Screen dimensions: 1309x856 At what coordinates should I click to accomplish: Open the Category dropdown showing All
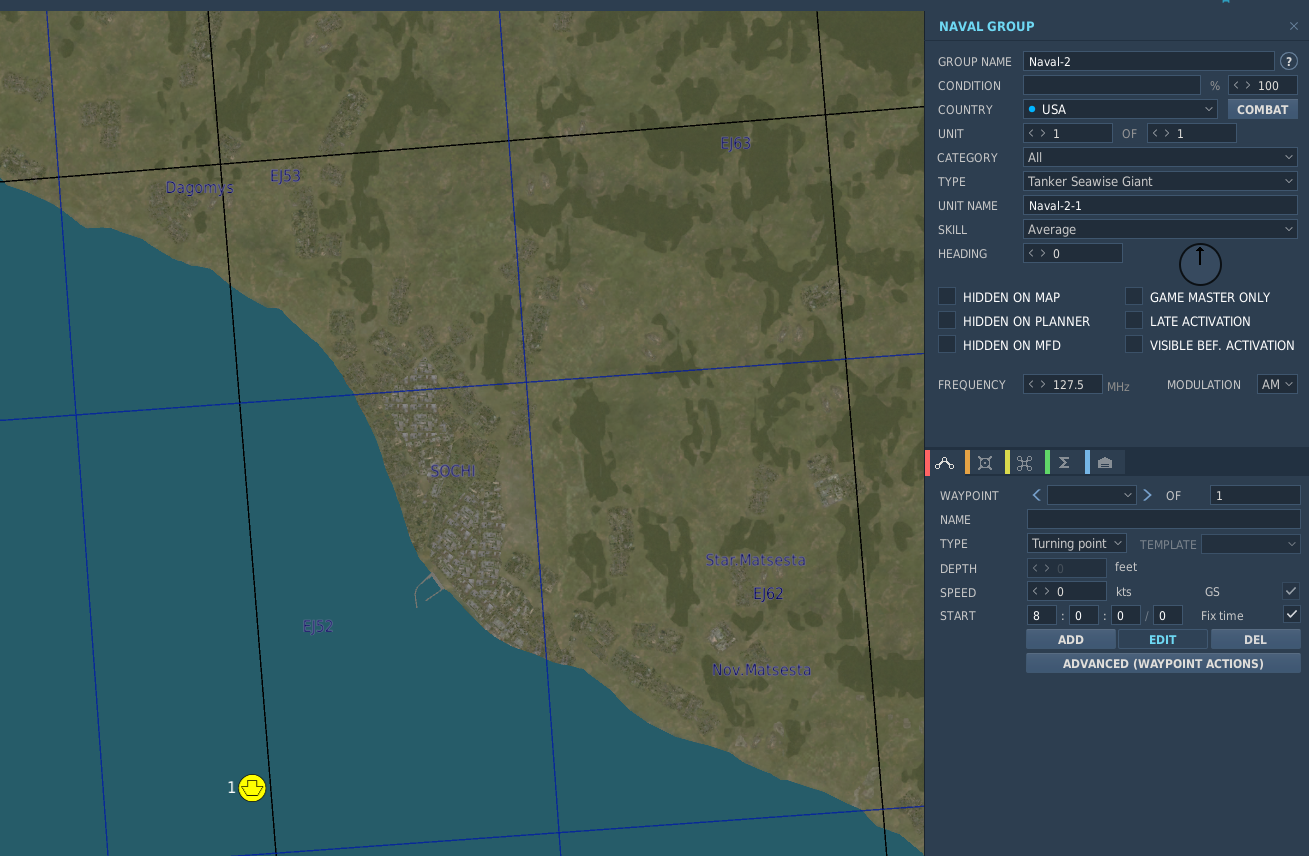click(1160, 157)
